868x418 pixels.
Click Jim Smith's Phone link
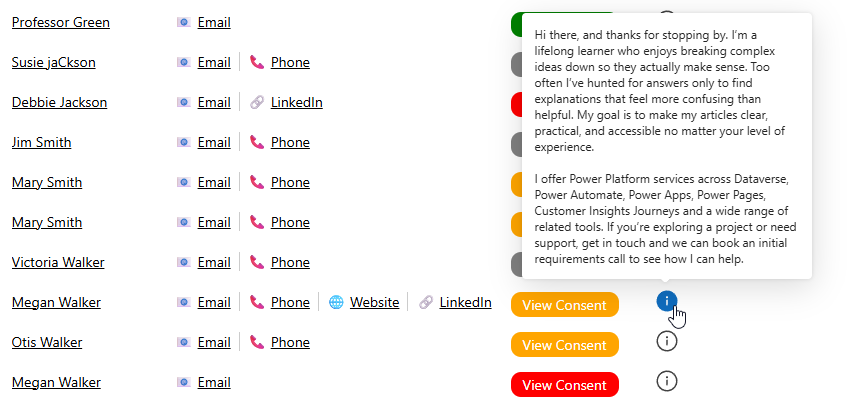click(290, 142)
